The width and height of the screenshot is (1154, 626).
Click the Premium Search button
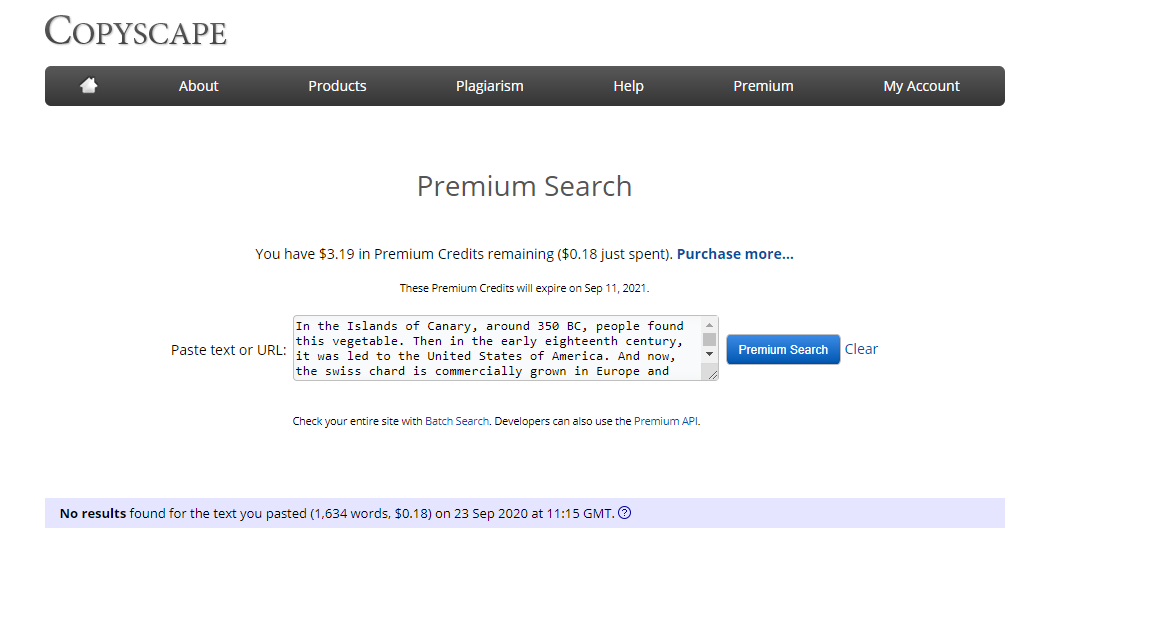(x=783, y=349)
